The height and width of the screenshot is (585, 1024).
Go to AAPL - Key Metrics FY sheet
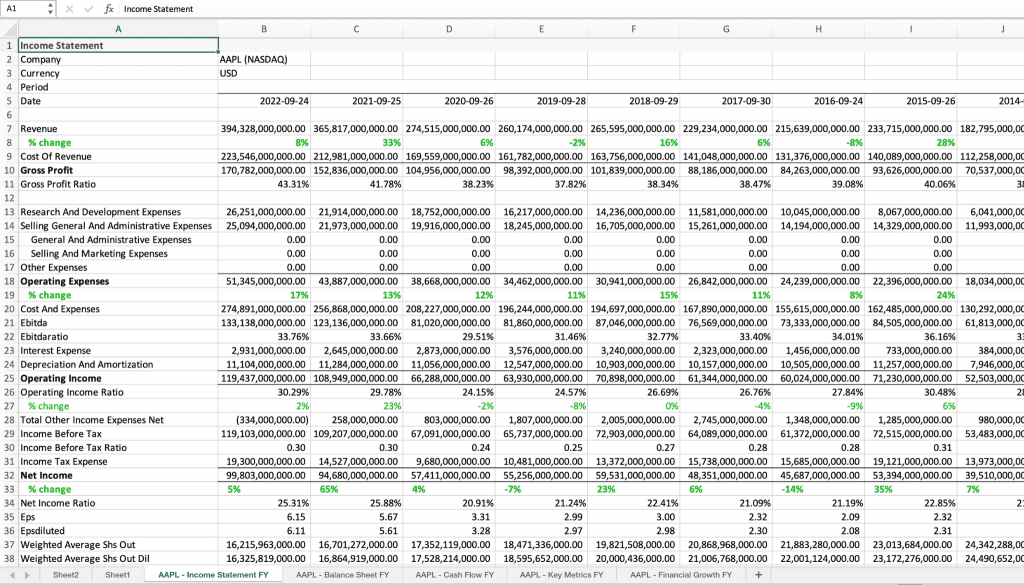561,575
